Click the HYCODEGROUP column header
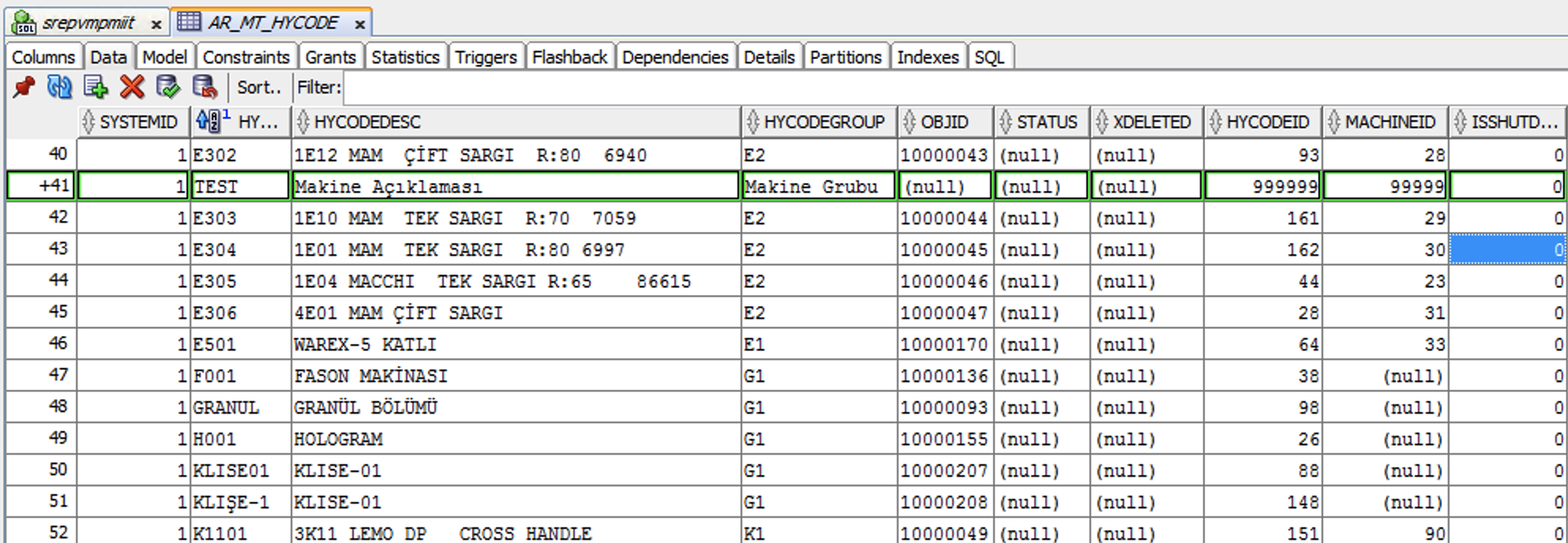 click(x=819, y=122)
